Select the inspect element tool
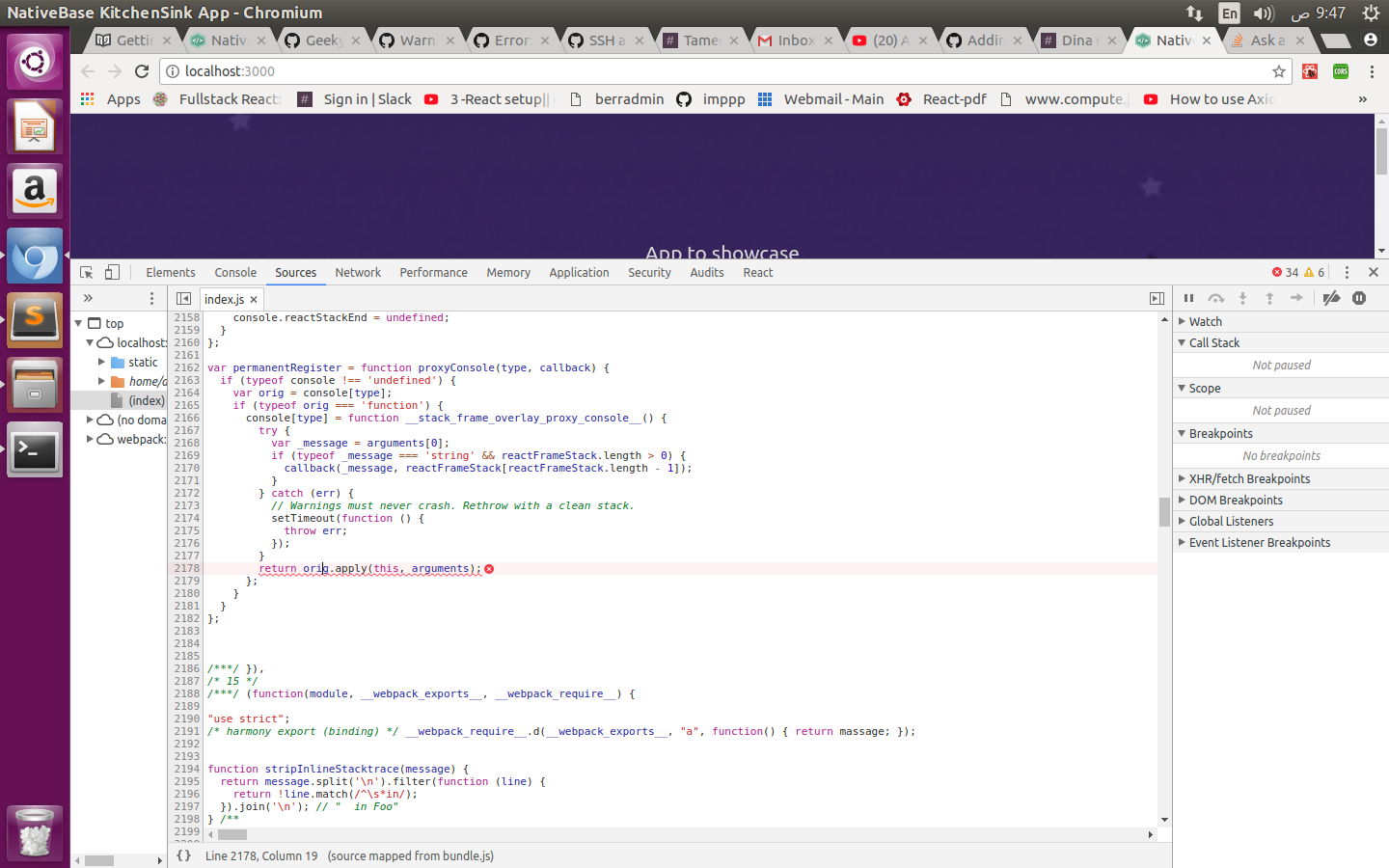1389x868 pixels. [86, 273]
